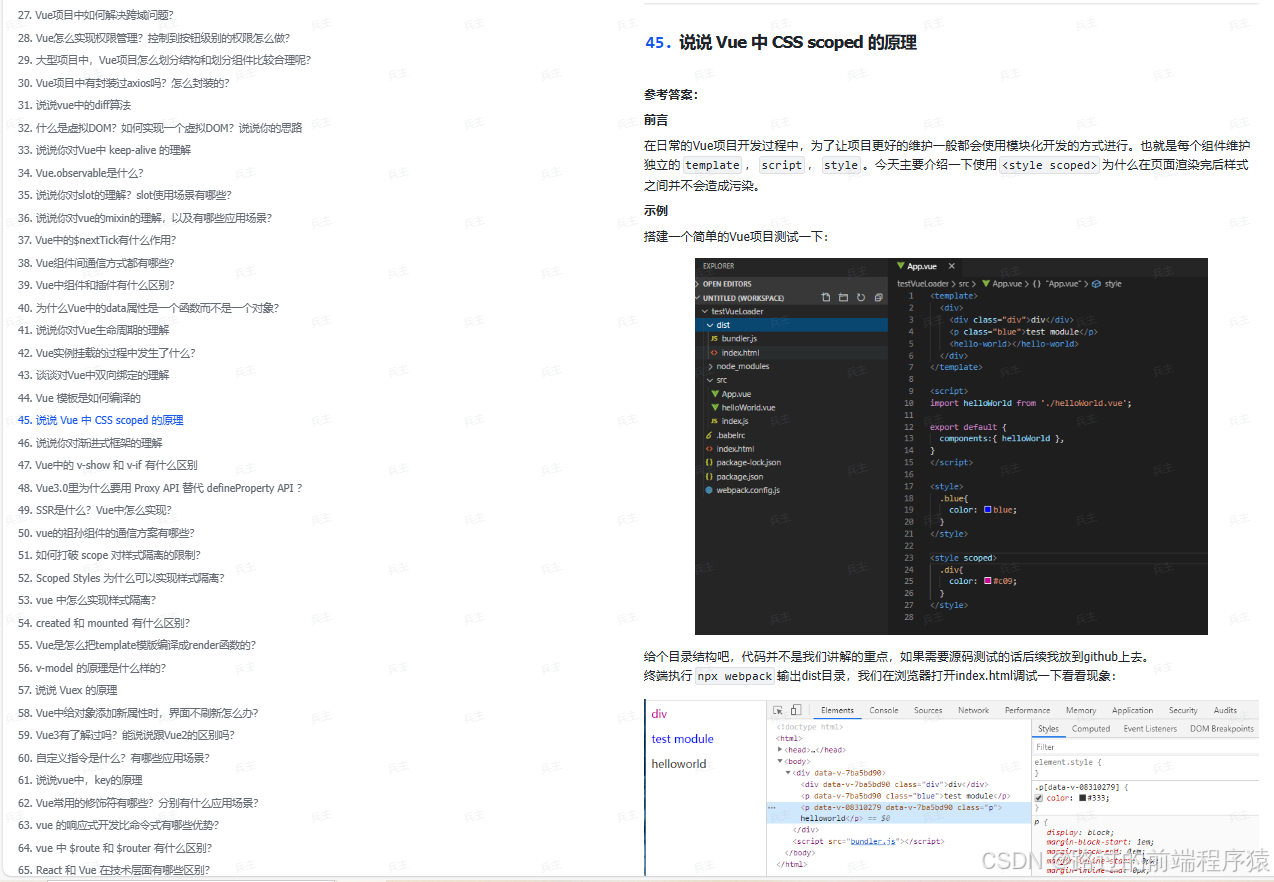The image size is (1274, 882).
Task: Click 'test module' text in browser preview
Action: pyautogui.click(x=682, y=739)
